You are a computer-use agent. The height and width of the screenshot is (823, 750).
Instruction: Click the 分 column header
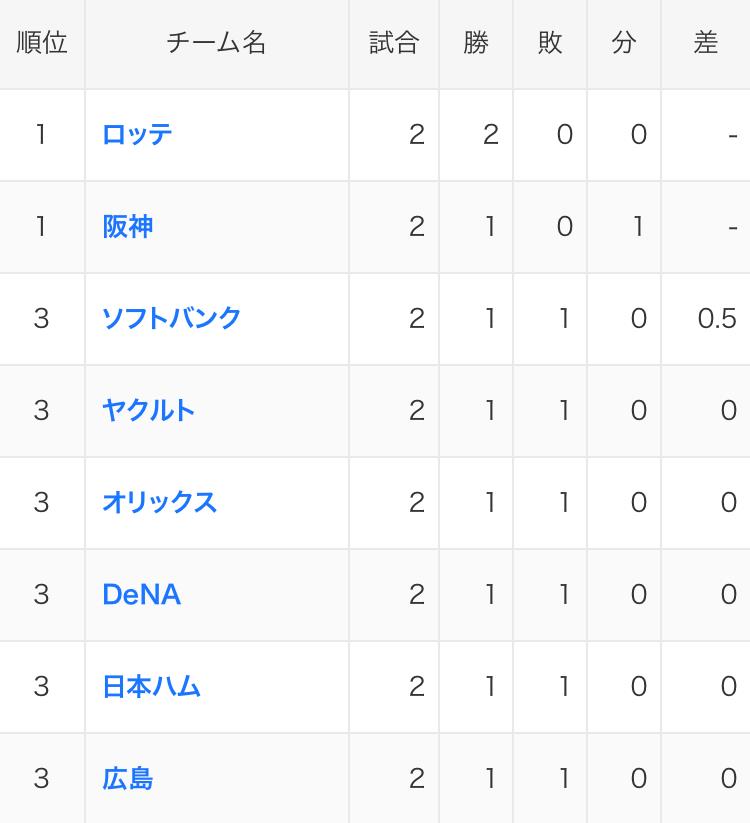(x=624, y=43)
